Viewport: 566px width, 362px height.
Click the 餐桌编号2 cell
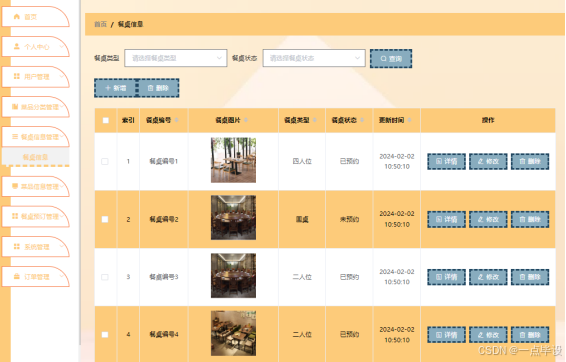[164, 219]
